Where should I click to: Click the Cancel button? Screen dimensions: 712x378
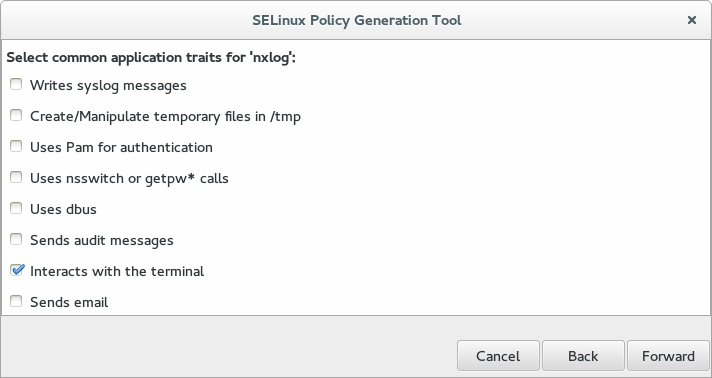[x=498, y=356]
